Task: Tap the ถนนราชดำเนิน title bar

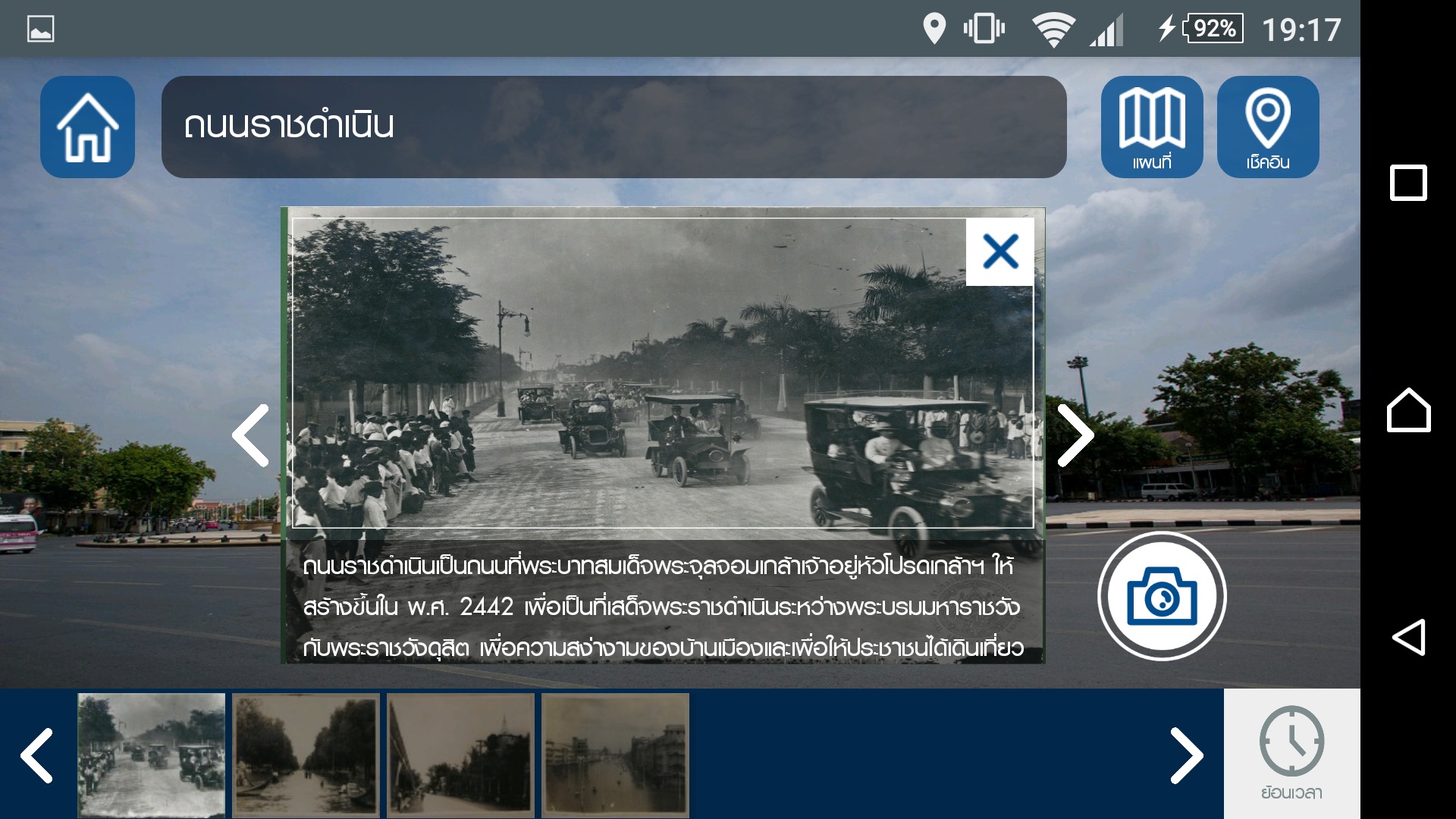Action: [613, 127]
